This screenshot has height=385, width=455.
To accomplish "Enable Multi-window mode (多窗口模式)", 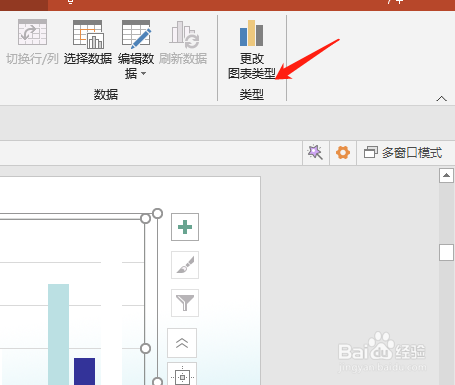I will (x=403, y=153).
